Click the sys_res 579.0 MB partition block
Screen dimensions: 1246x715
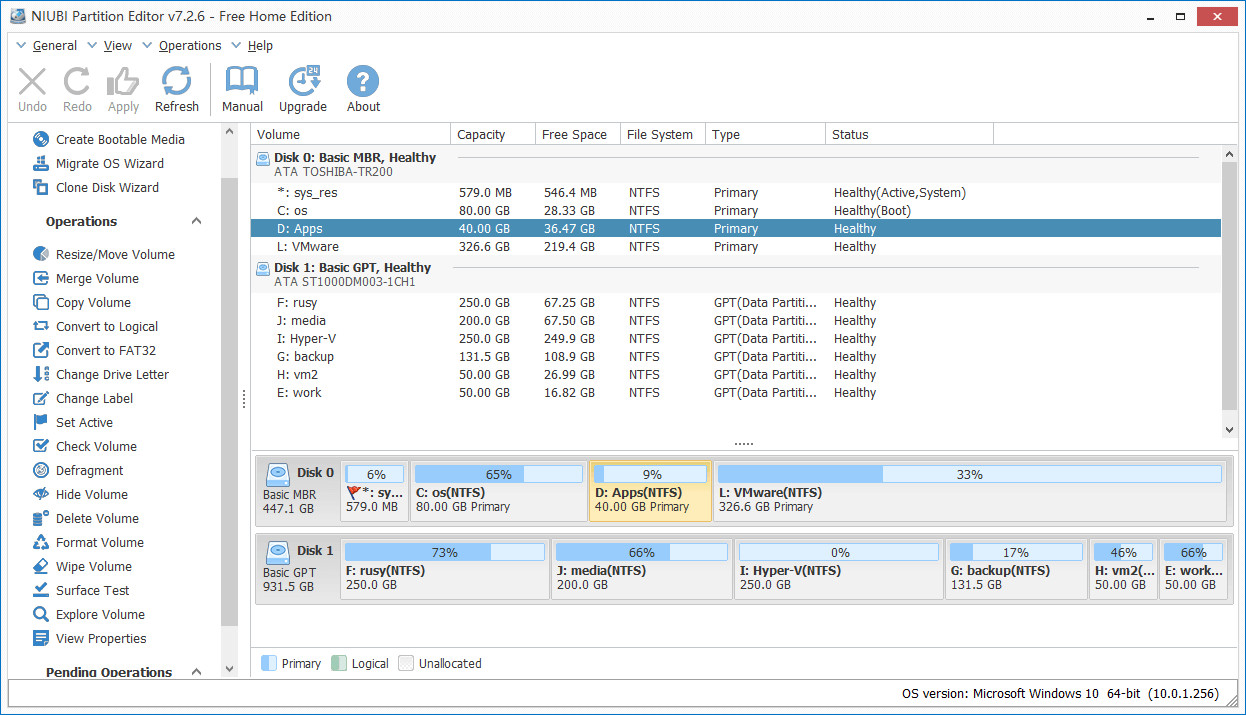[x=375, y=490]
